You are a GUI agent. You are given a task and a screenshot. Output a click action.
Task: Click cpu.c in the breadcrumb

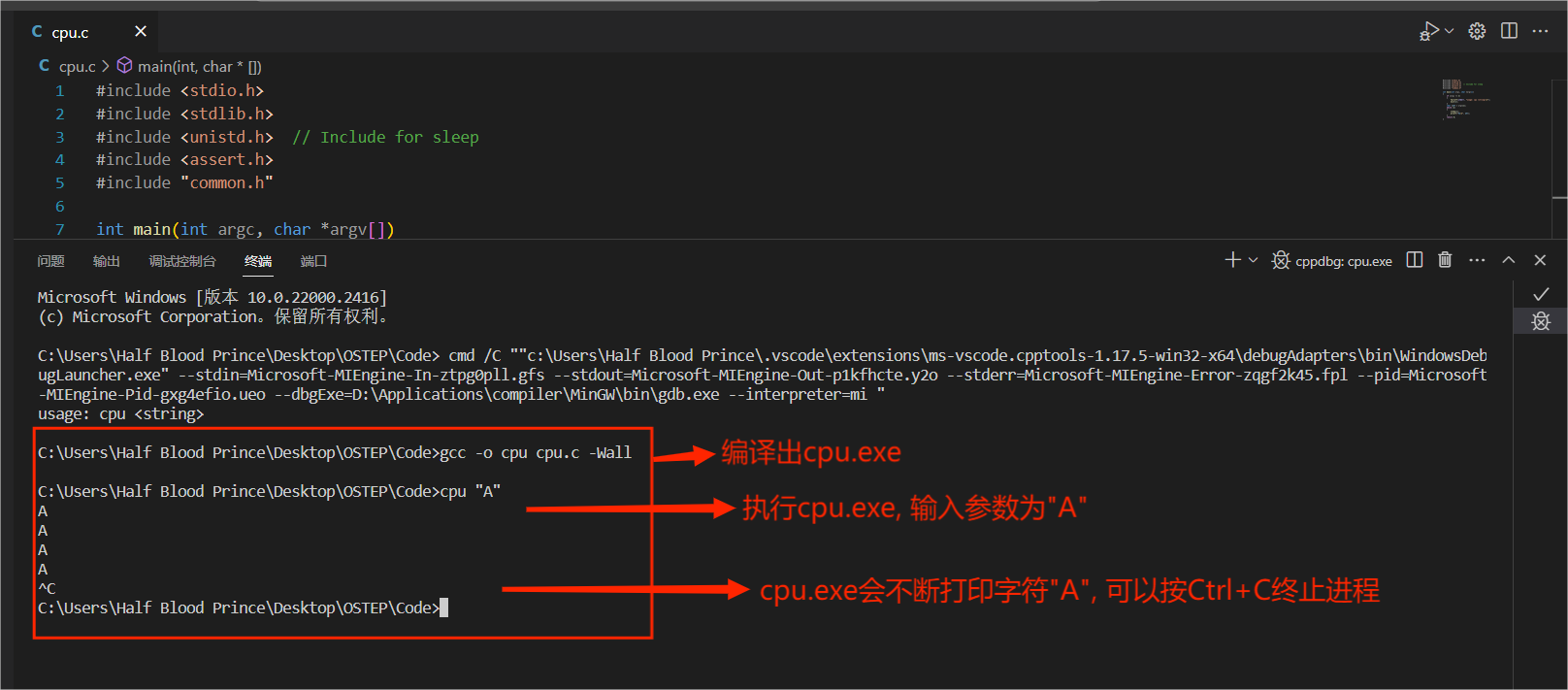pyautogui.click(x=77, y=66)
